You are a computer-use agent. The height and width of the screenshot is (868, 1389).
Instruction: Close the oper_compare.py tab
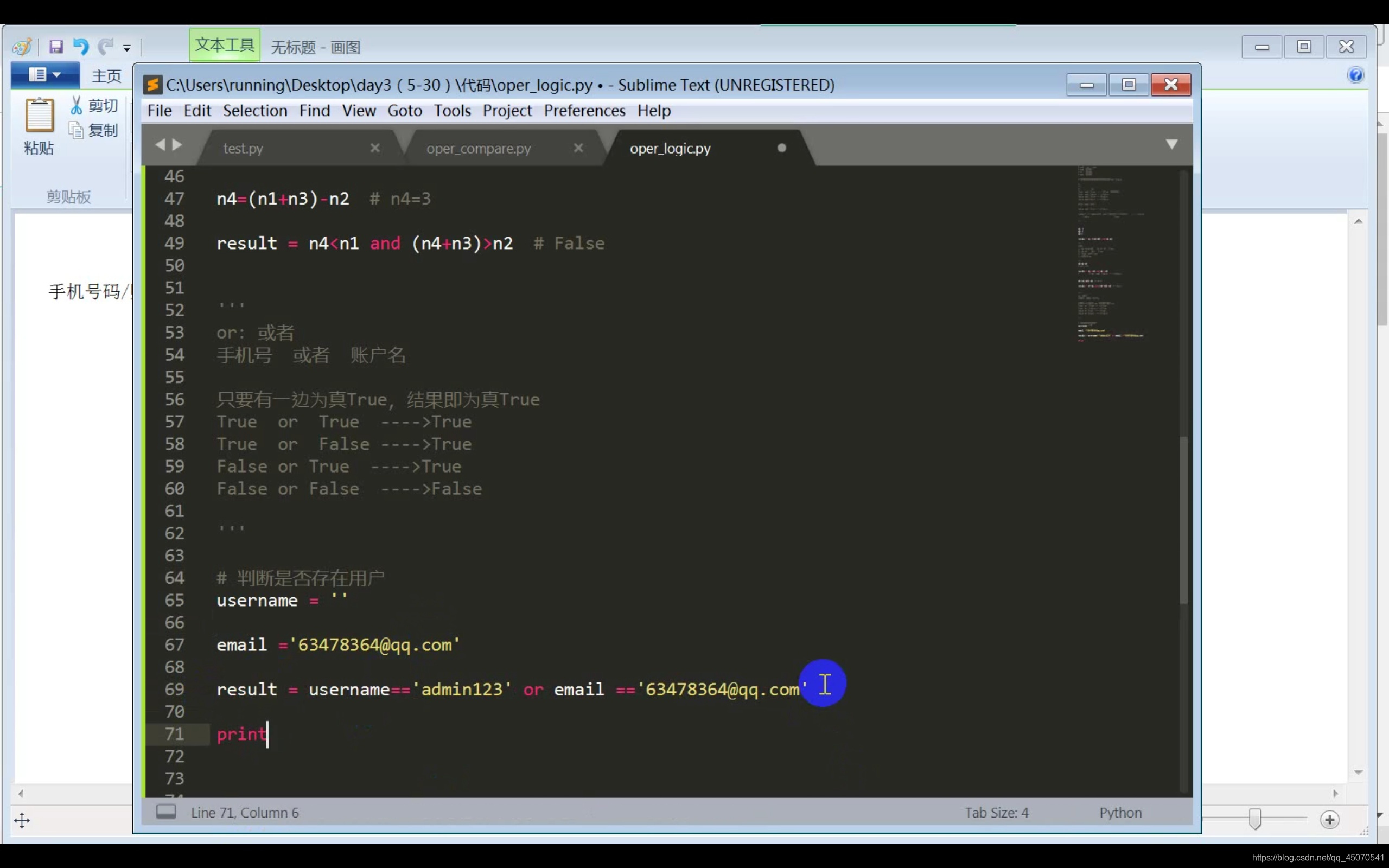[x=578, y=148]
